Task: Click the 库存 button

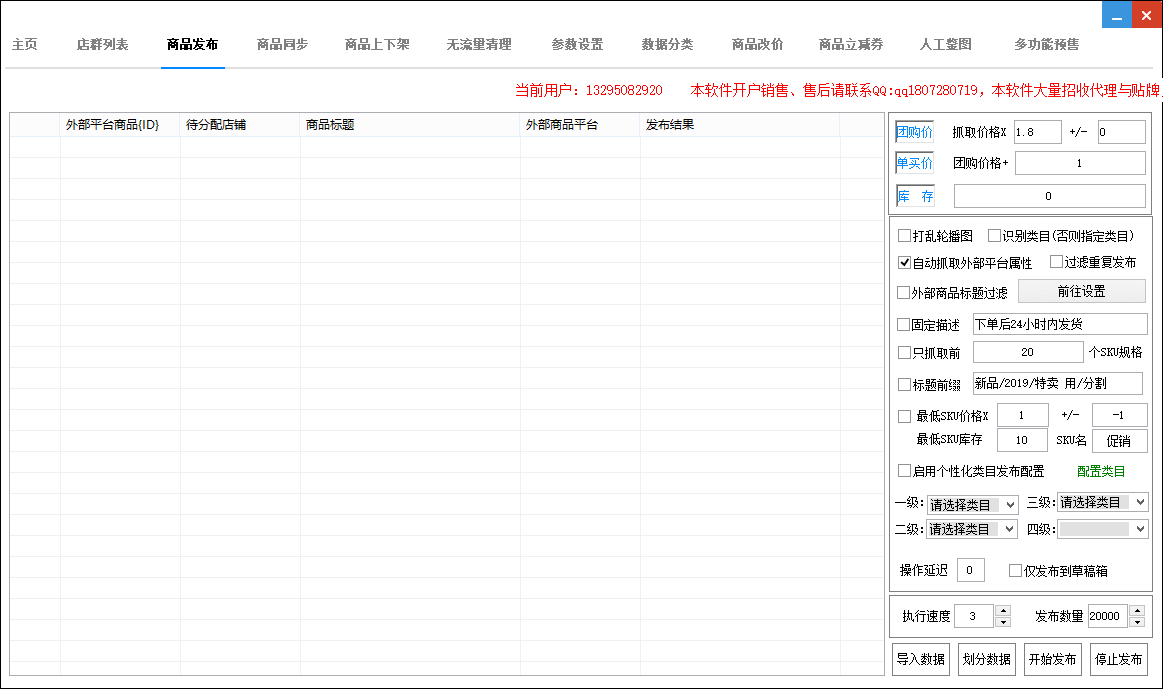Action: pos(914,196)
